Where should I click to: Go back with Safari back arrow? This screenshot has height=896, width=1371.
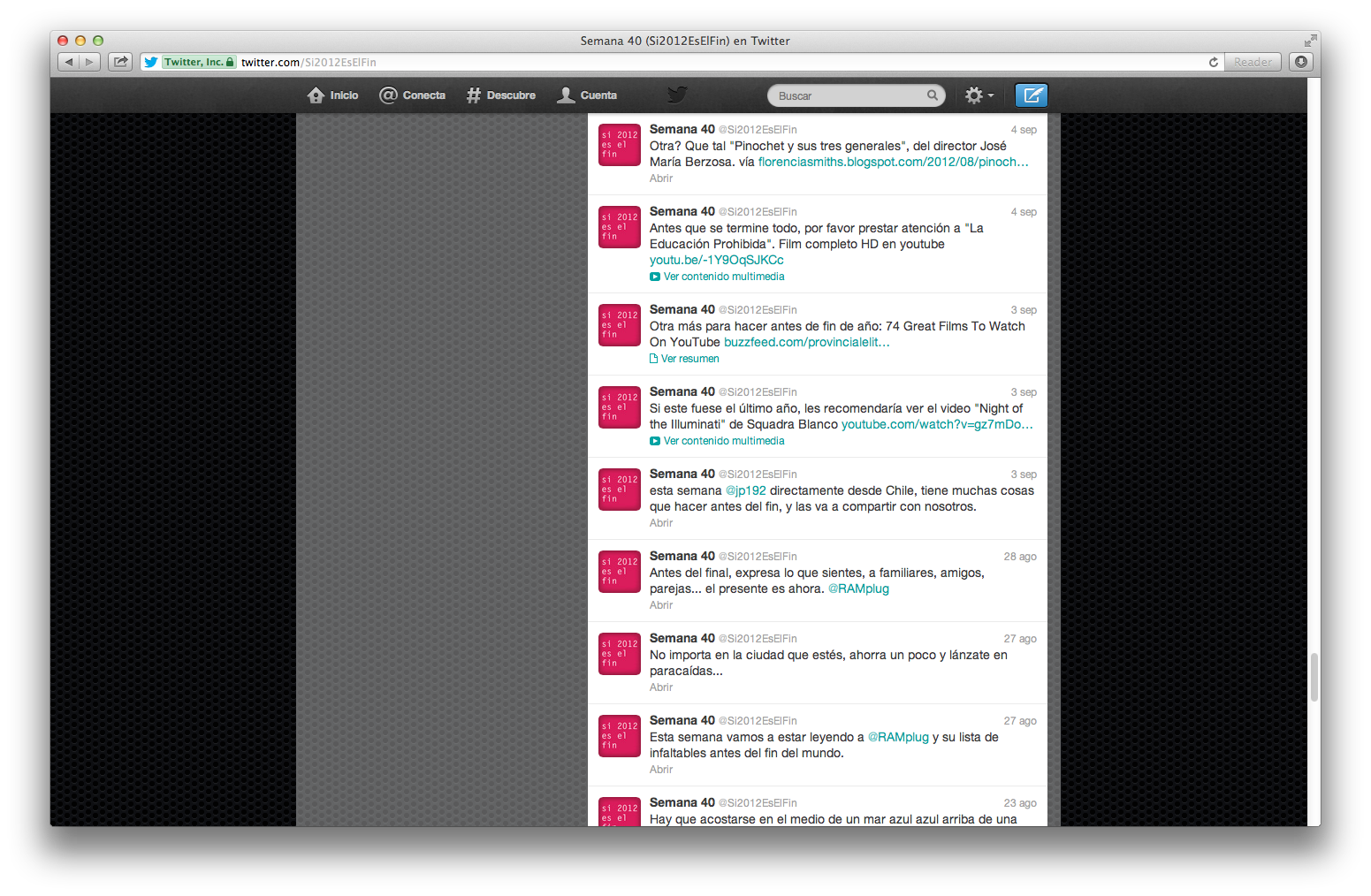point(68,62)
